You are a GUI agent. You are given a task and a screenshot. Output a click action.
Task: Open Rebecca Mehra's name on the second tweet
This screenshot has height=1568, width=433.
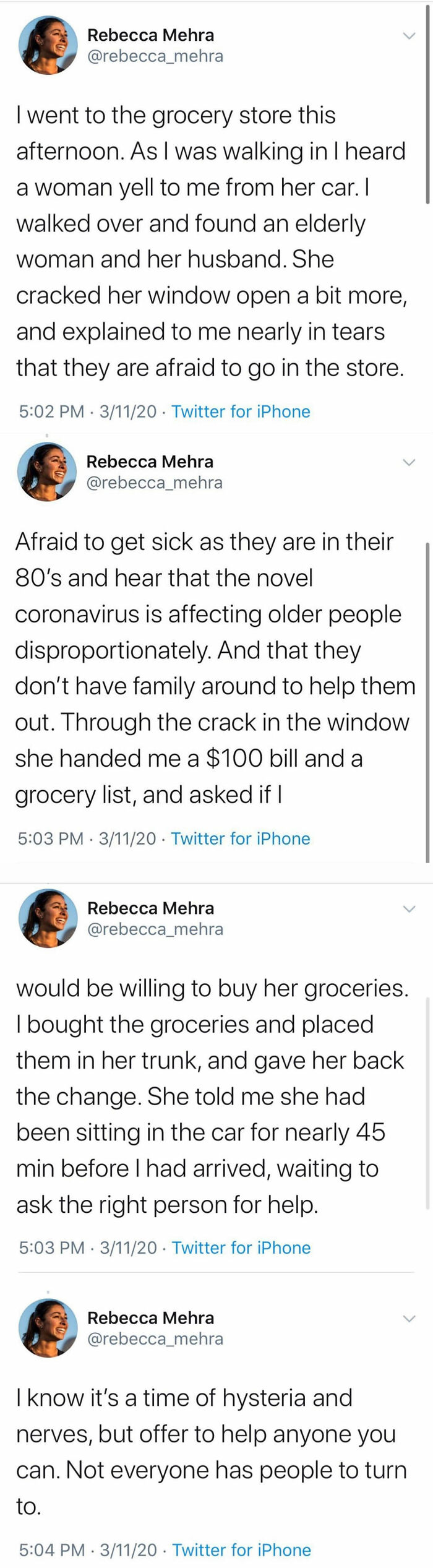point(150,462)
